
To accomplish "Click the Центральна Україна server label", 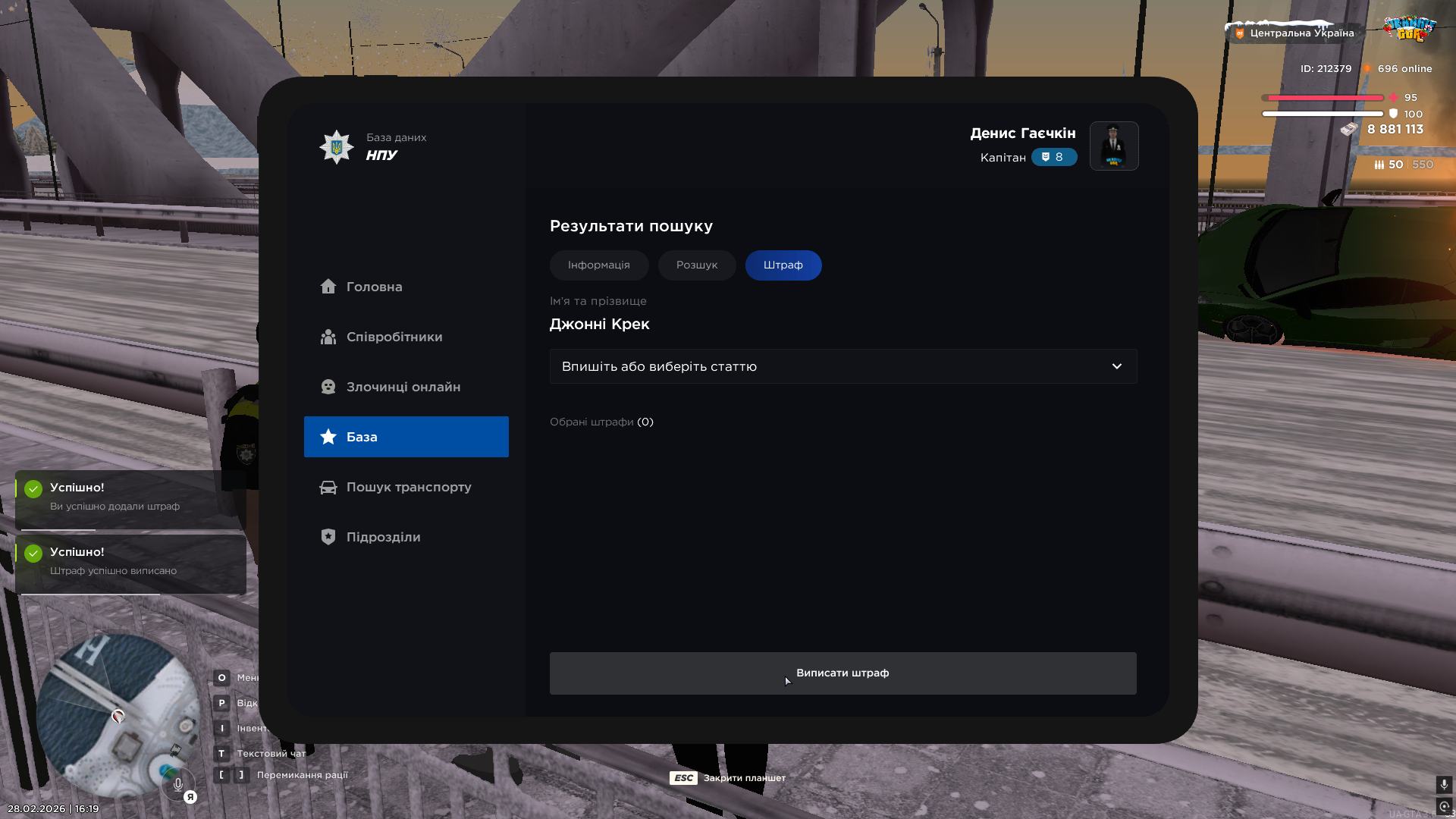I will (1301, 33).
